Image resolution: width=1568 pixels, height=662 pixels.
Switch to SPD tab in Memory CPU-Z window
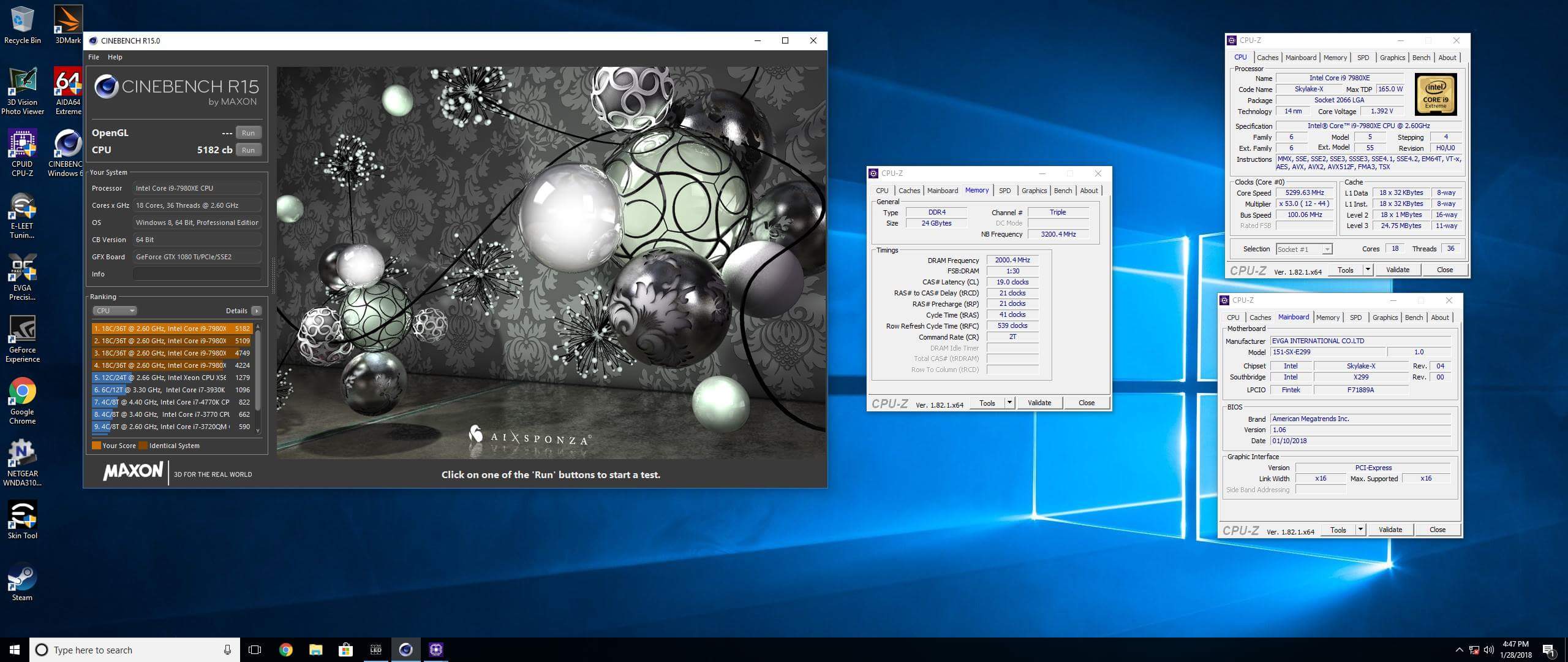click(1005, 191)
